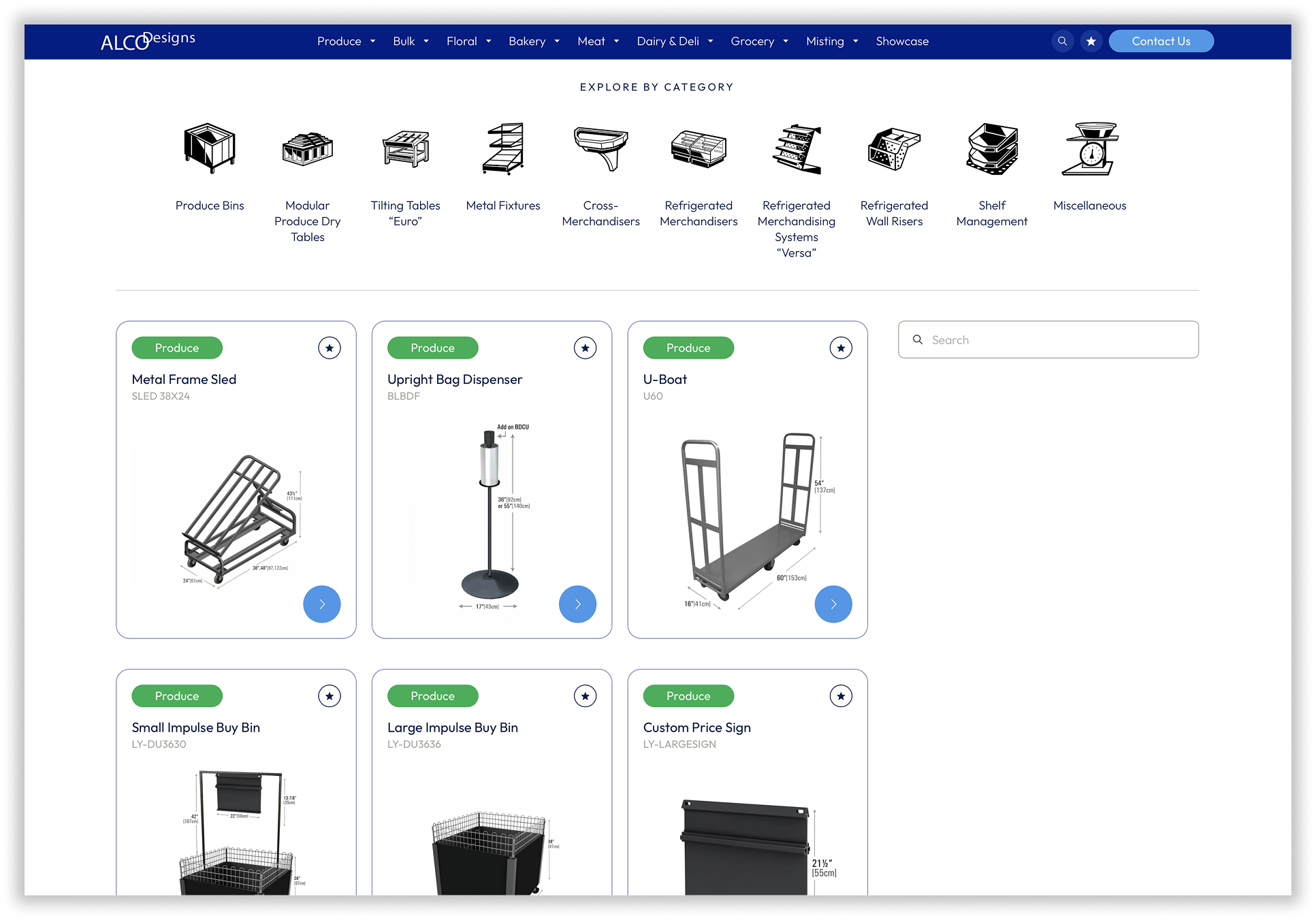Image resolution: width=1316 pixels, height=920 pixels.
Task: Click Produce tag on Metal Frame Sled
Action: pyautogui.click(x=177, y=348)
